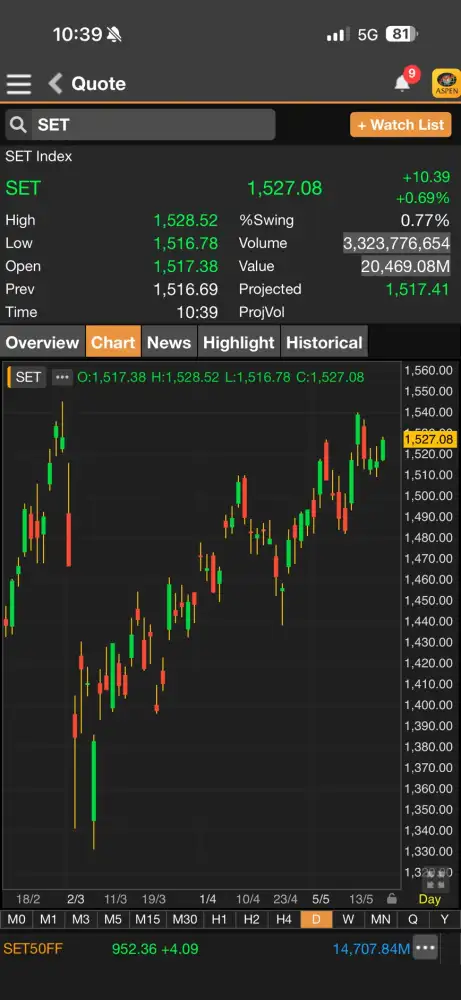This screenshot has width=461, height=1000.
Task: Select the M15 timeframe
Action: [148, 920]
